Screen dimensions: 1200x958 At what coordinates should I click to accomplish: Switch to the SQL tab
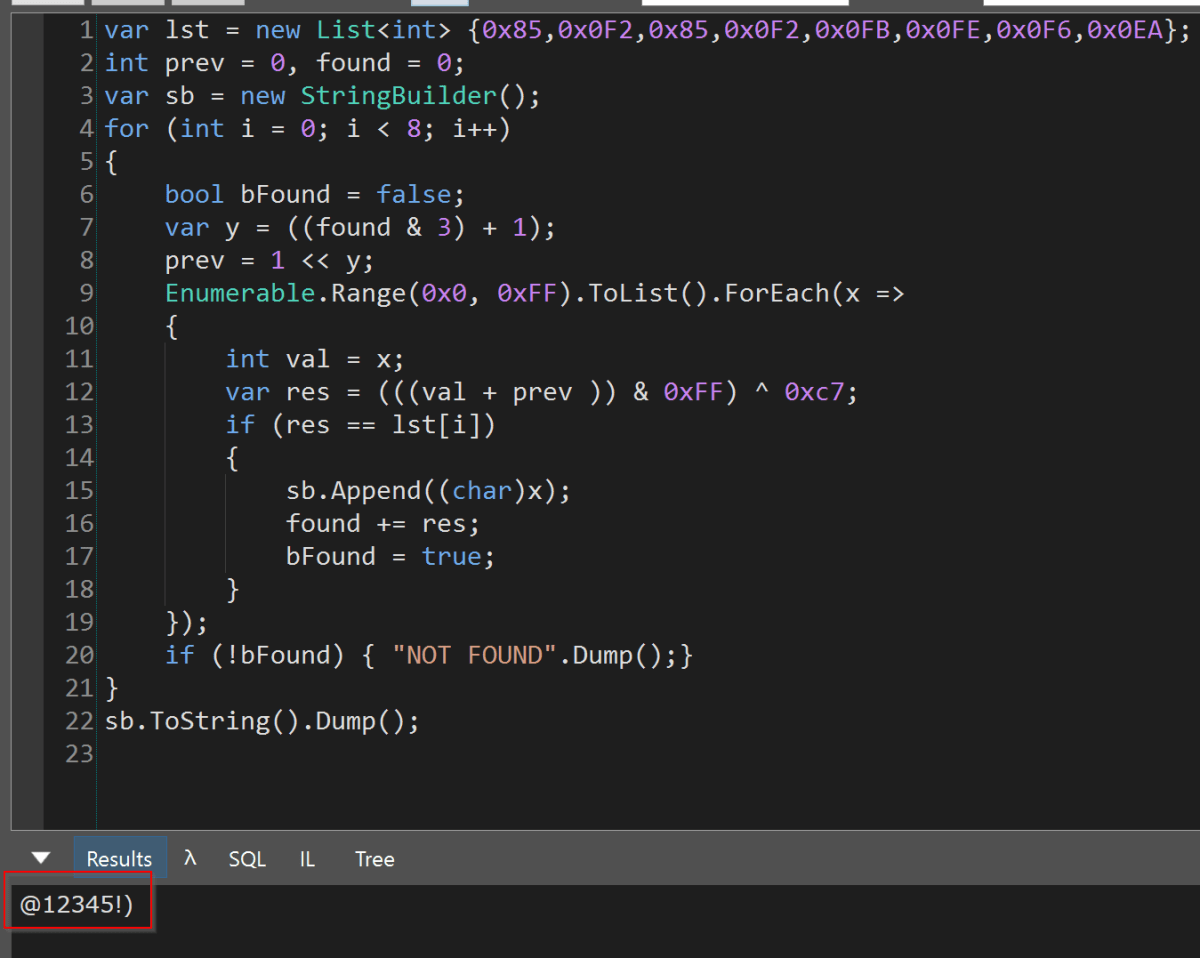(247, 859)
